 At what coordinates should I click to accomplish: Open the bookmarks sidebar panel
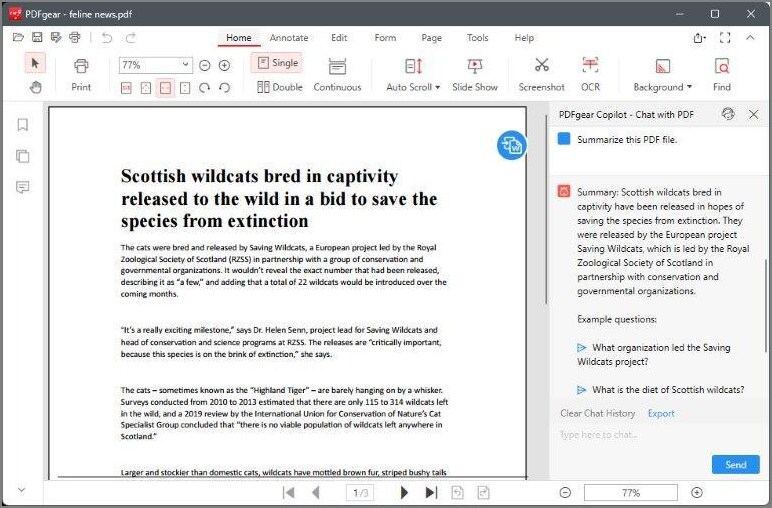(23, 125)
